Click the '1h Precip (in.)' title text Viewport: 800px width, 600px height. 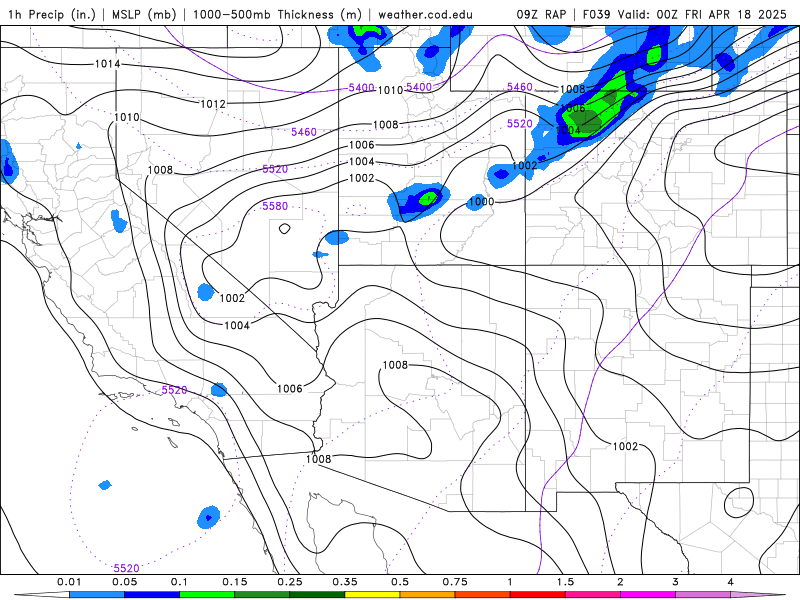[52, 14]
